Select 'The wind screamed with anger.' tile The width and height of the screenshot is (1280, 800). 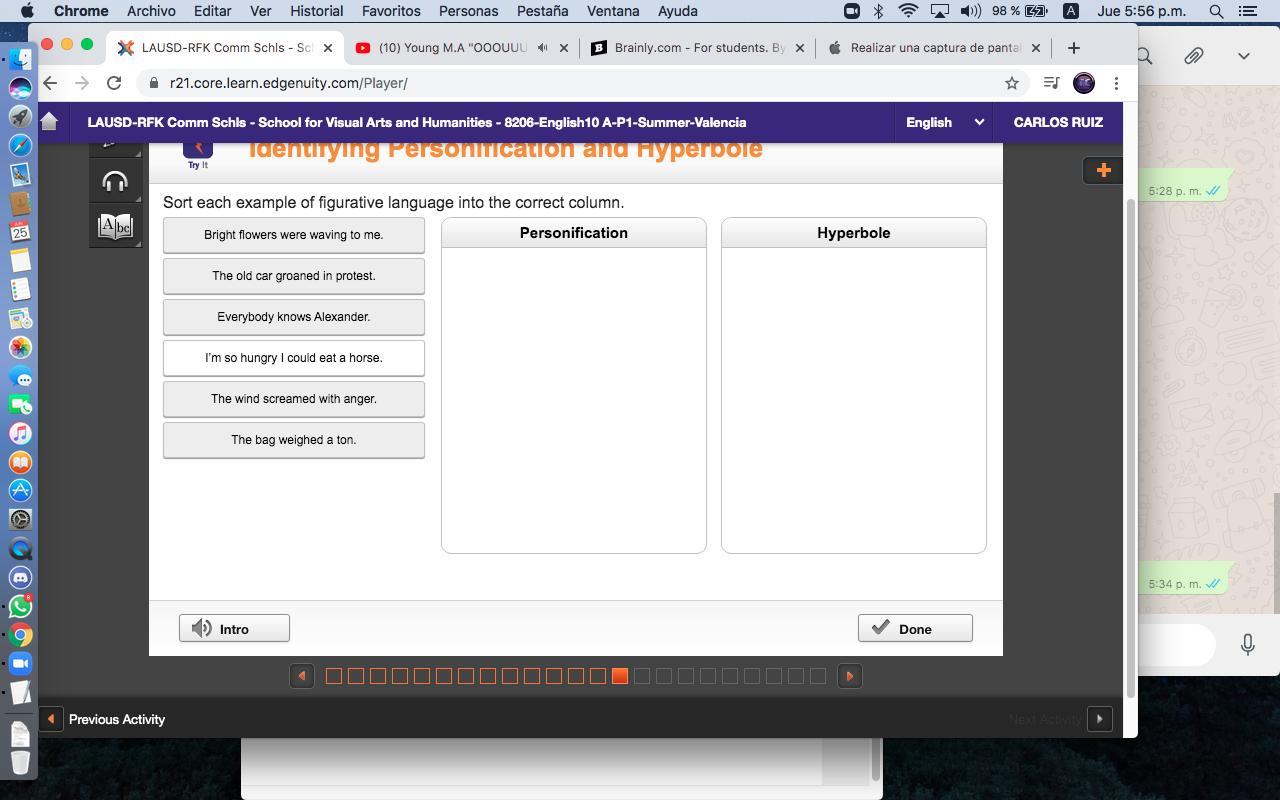pos(294,399)
